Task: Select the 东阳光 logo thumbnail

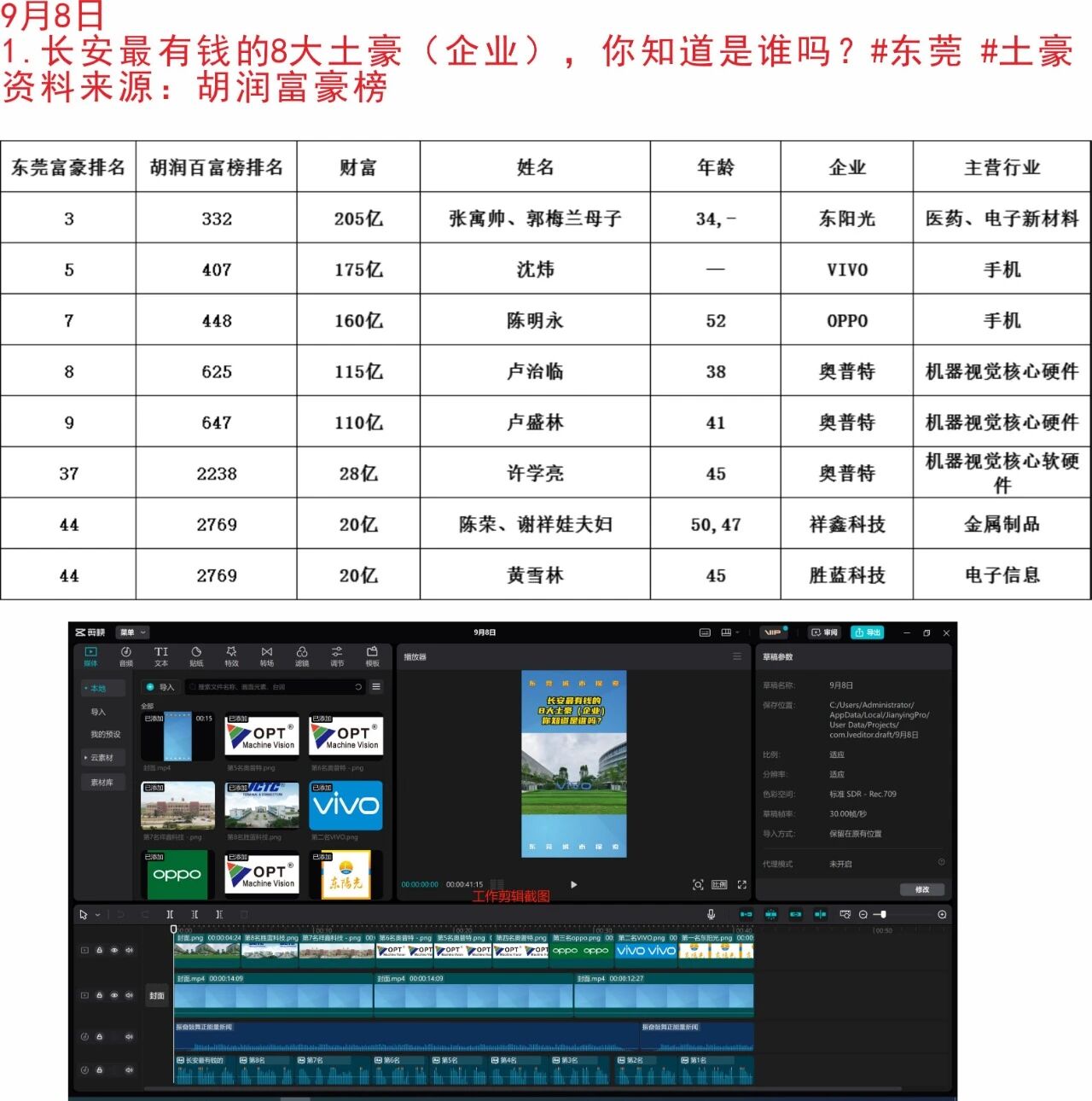Action: [x=346, y=874]
